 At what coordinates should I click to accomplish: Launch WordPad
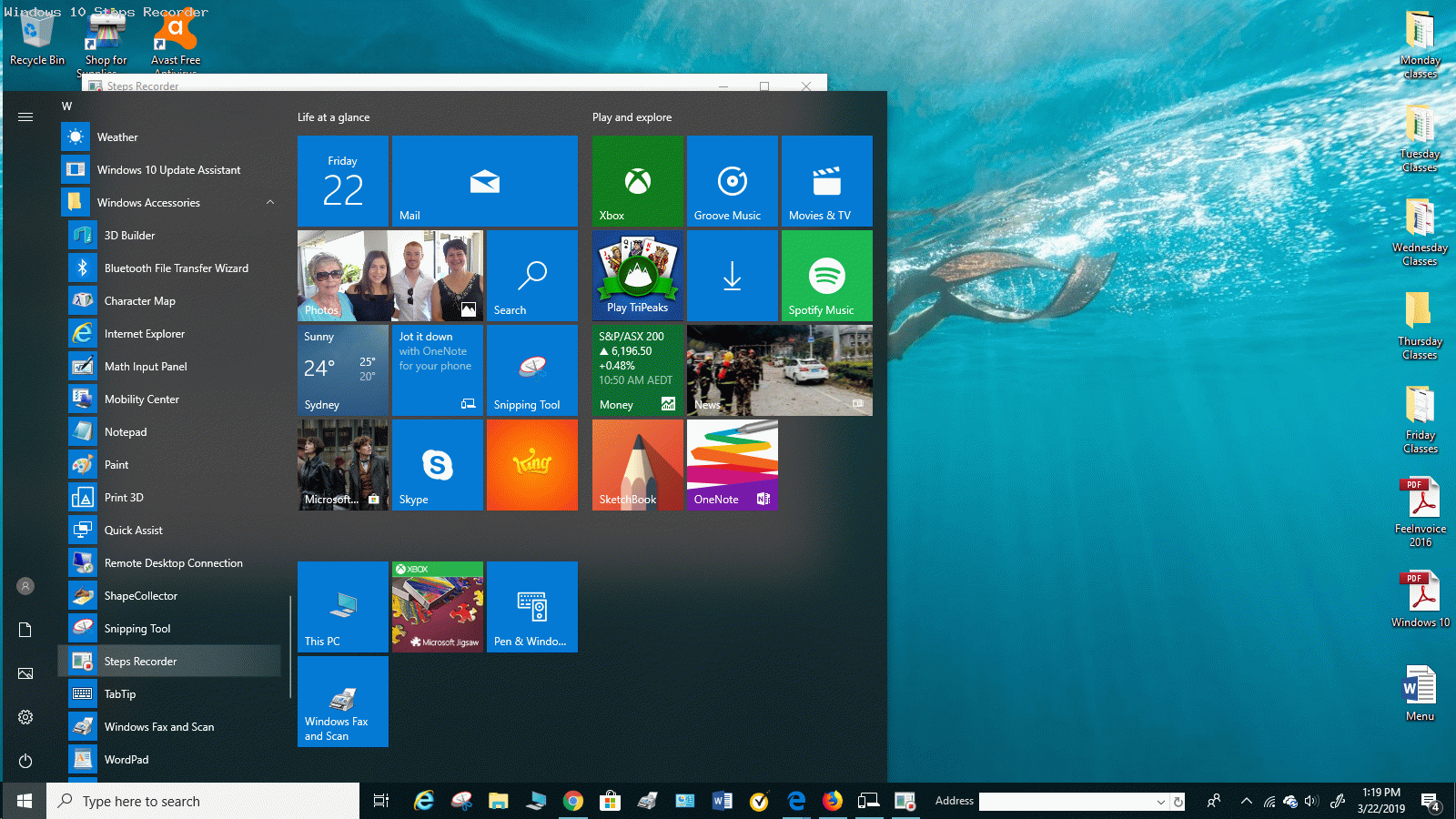170,760
